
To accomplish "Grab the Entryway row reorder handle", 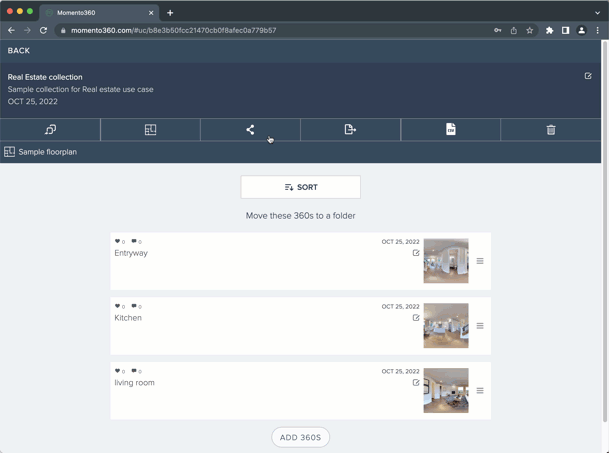I will pyautogui.click(x=480, y=261).
